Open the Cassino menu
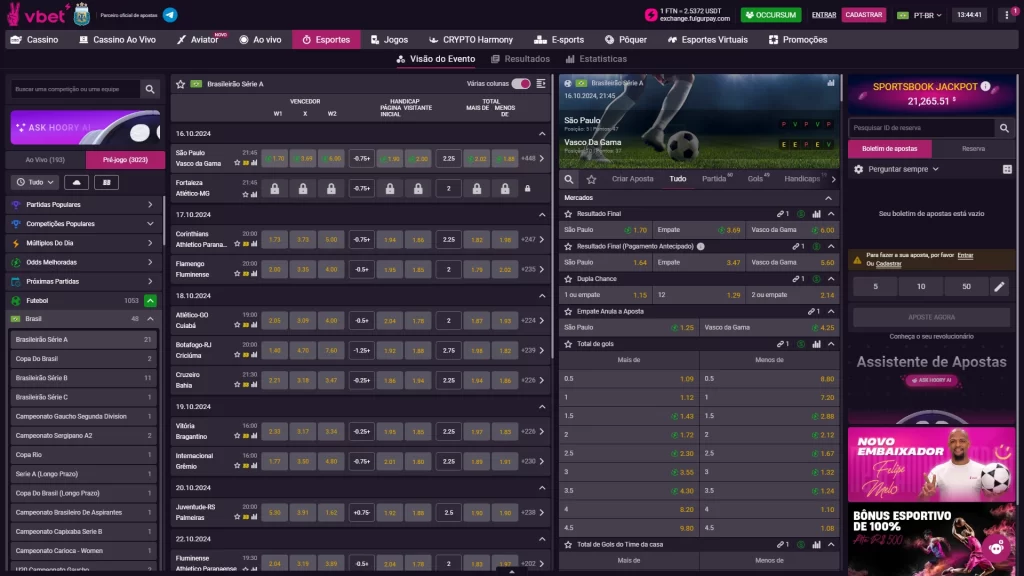This screenshot has height=576, width=1024. click(35, 40)
